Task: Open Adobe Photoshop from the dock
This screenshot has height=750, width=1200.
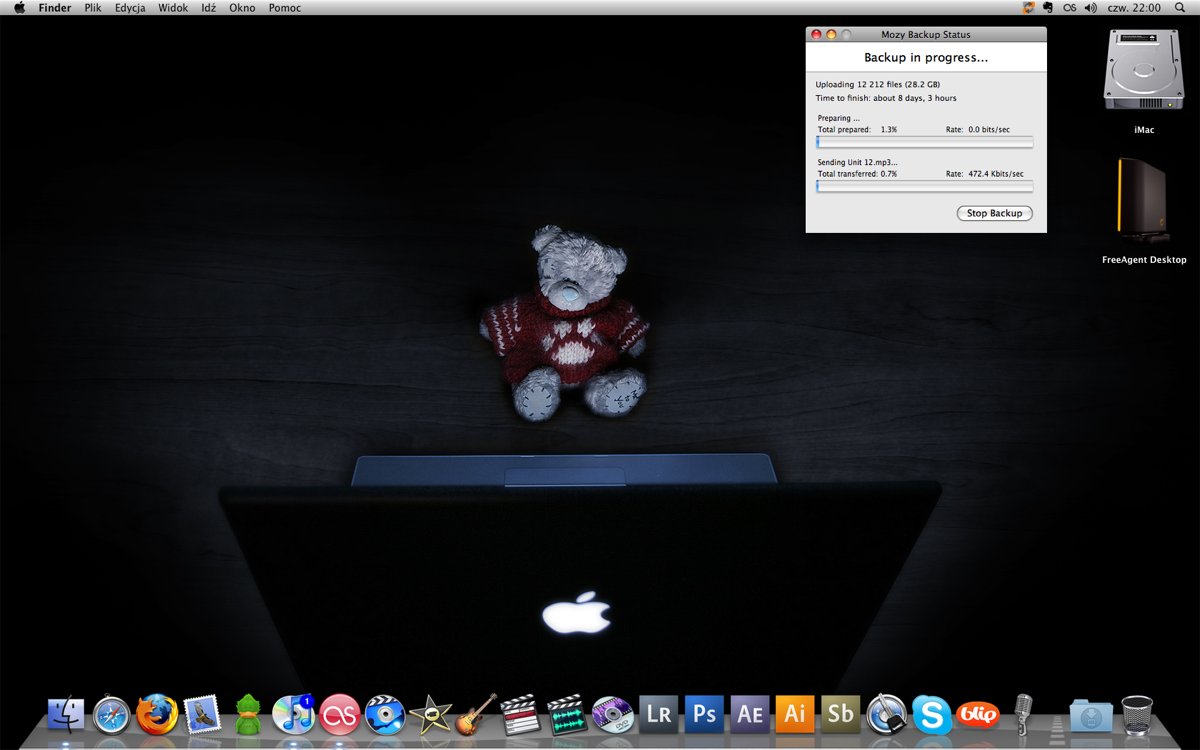Action: pyautogui.click(x=705, y=714)
